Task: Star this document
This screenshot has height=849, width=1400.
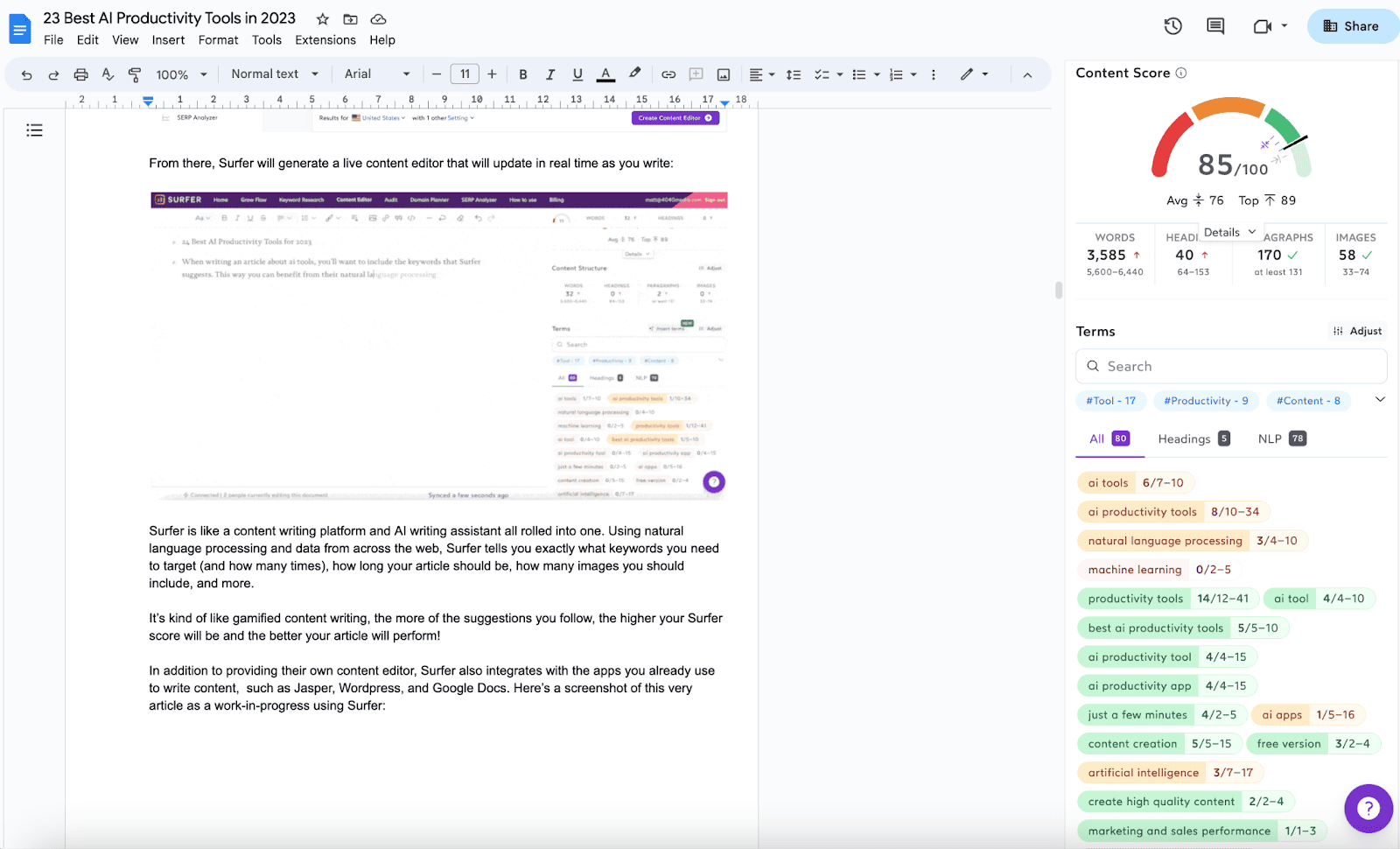Action: pyautogui.click(x=322, y=18)
